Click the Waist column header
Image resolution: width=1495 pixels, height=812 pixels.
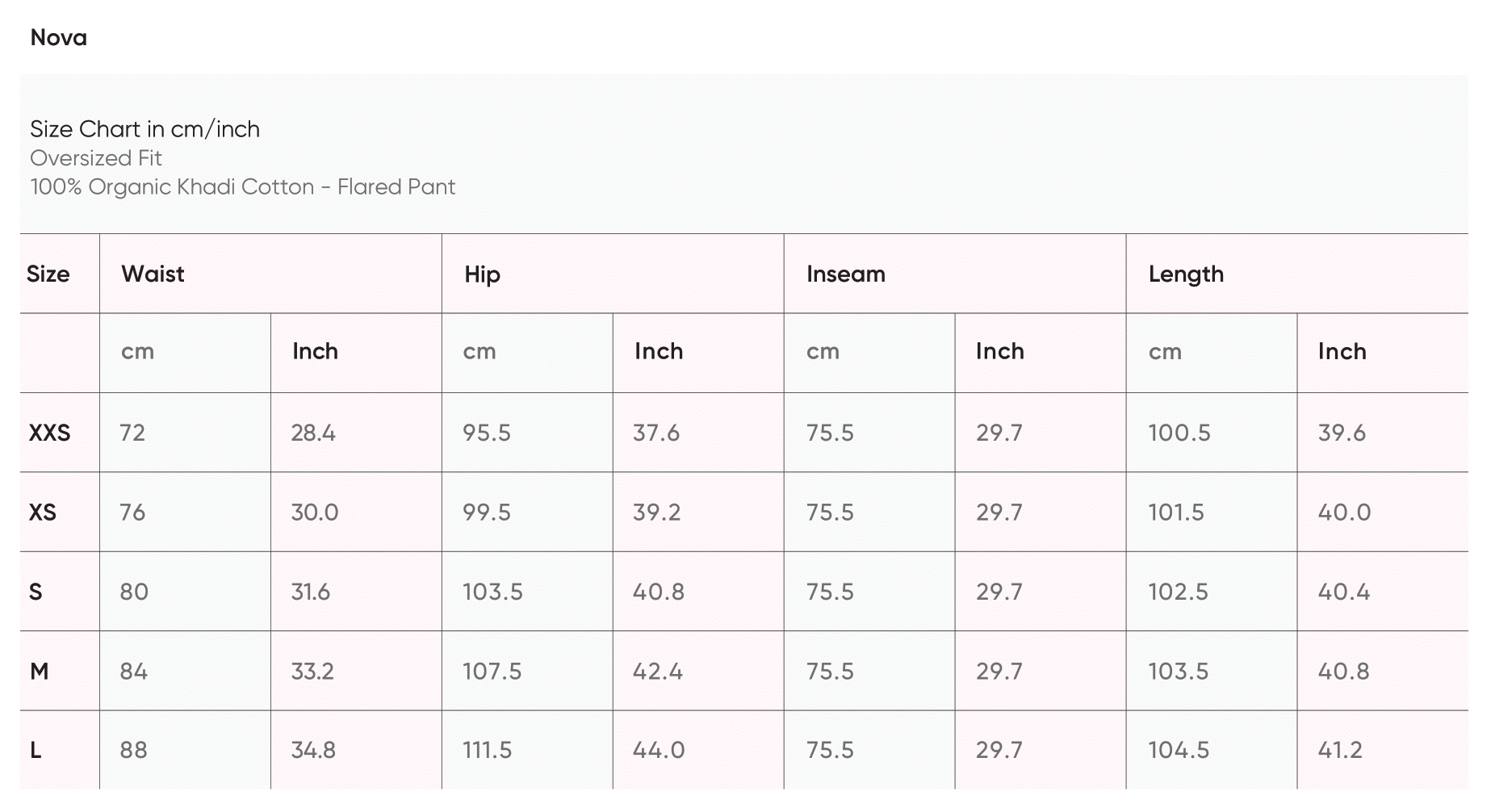point(153,274)
